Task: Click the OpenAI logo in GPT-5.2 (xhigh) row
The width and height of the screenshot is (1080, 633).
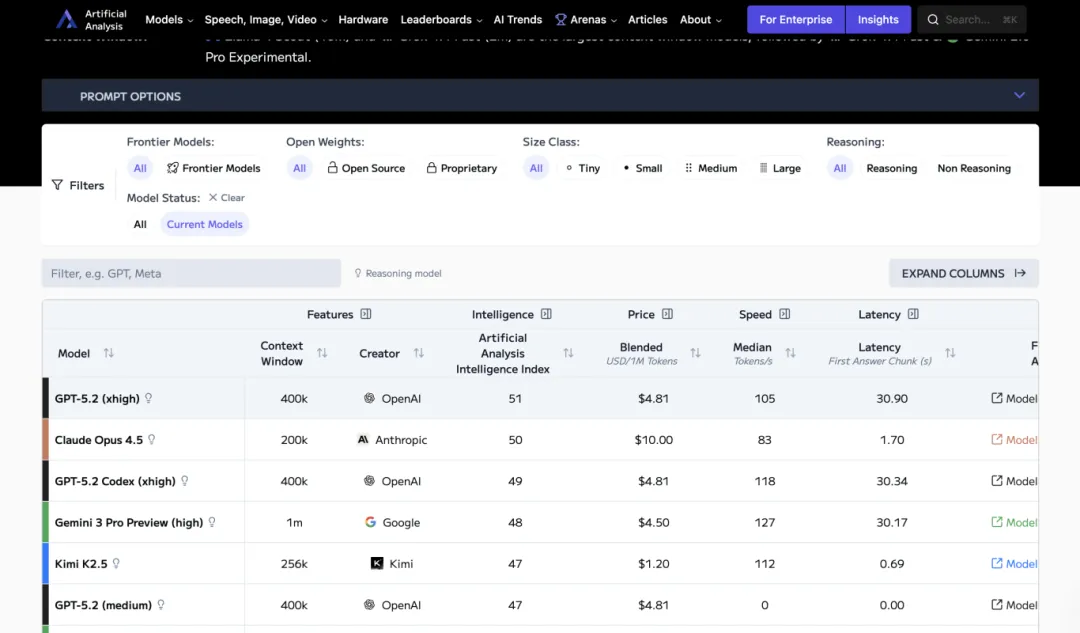Action: [369, 398]
